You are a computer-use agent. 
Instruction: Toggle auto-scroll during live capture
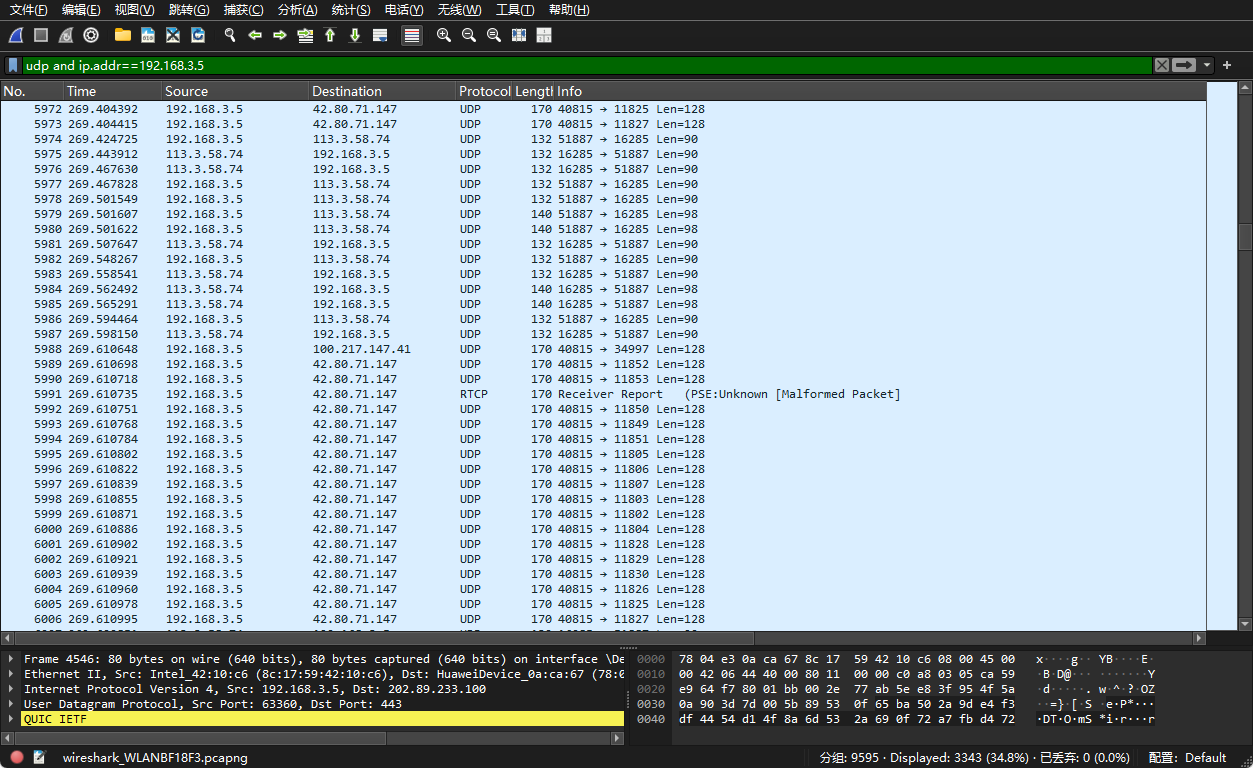tap(380, 35)
